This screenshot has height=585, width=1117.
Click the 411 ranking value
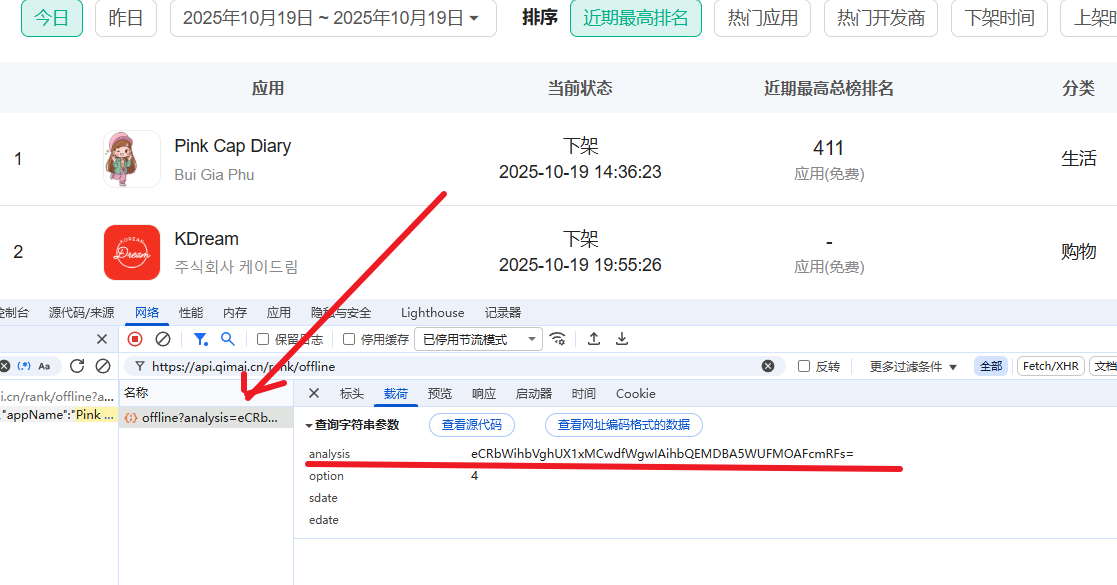[828, 148]
